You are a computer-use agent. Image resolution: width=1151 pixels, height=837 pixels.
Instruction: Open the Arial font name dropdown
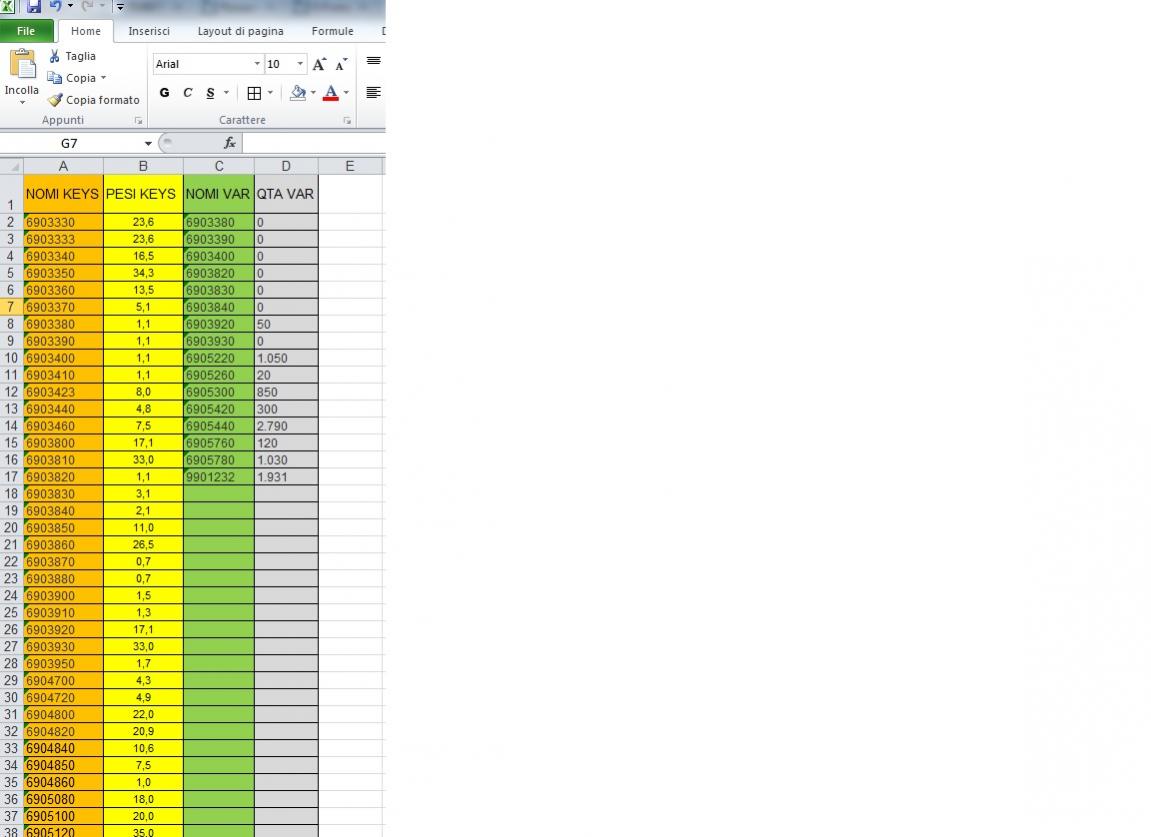(257, 64)
